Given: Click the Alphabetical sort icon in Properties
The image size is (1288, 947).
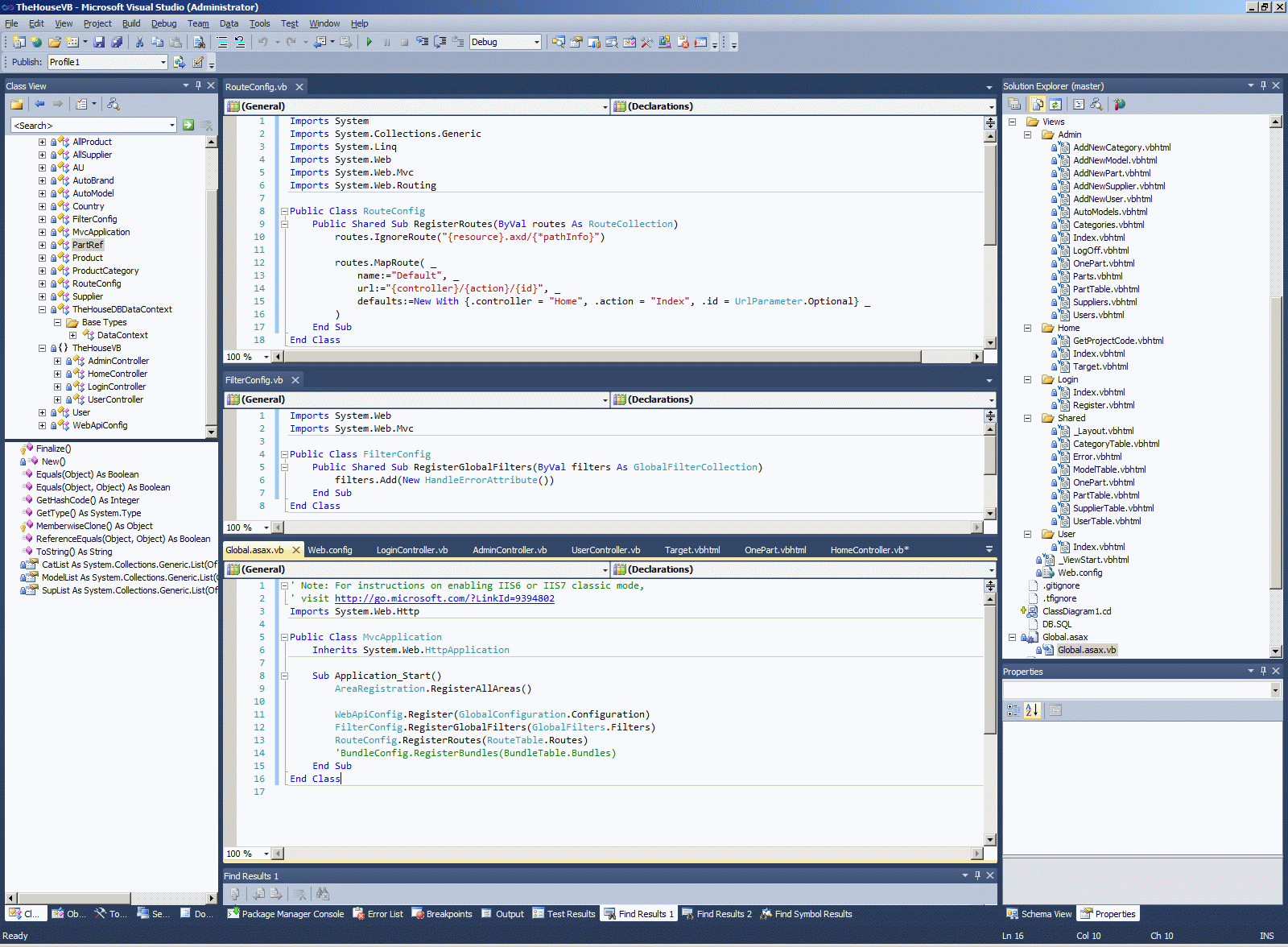Looking at the screenshot, I should click(x=1032, y=710).
